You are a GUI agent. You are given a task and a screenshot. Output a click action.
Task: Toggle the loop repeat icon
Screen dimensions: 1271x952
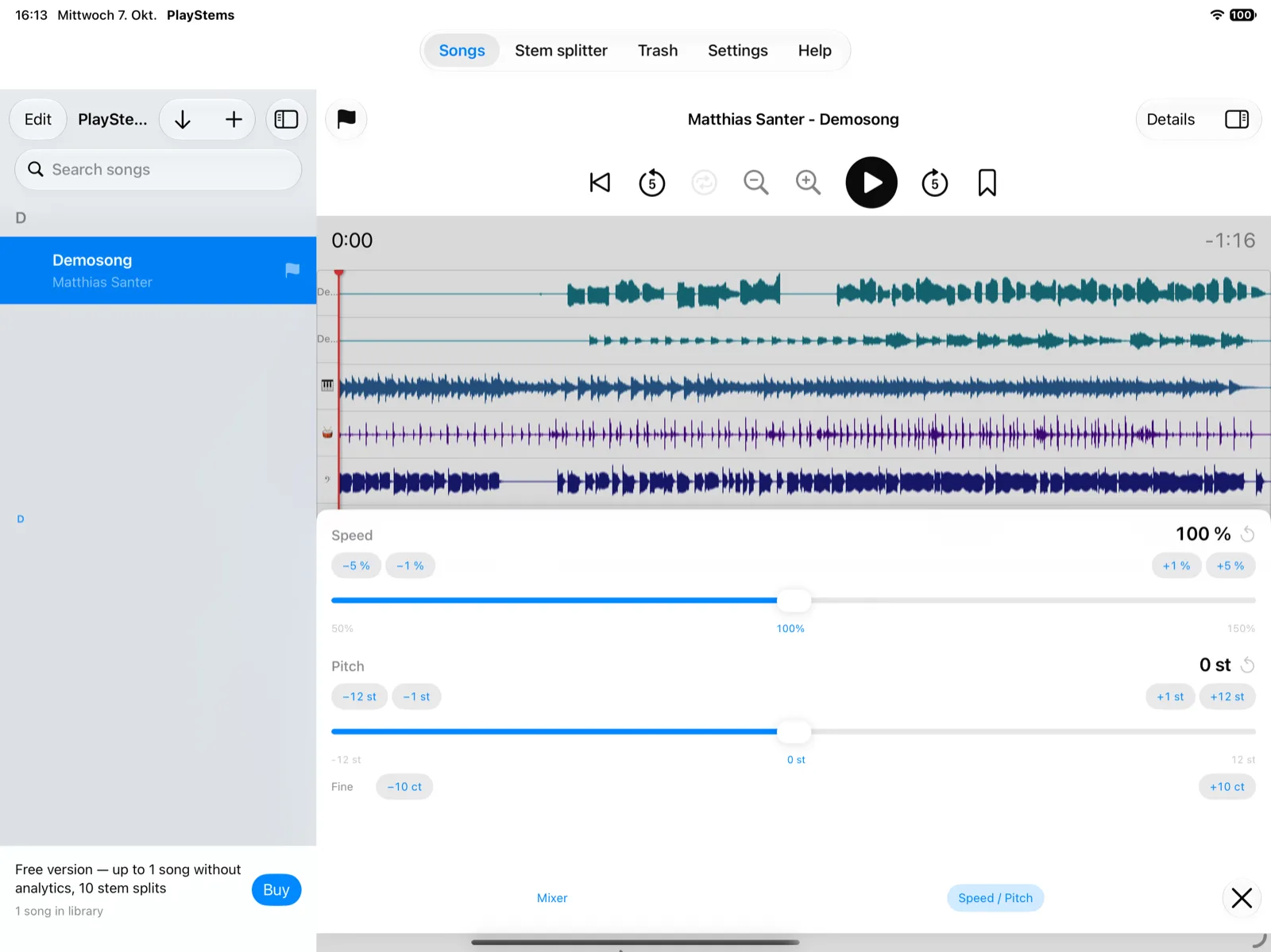pyautogui.click(x=704, y=183)
